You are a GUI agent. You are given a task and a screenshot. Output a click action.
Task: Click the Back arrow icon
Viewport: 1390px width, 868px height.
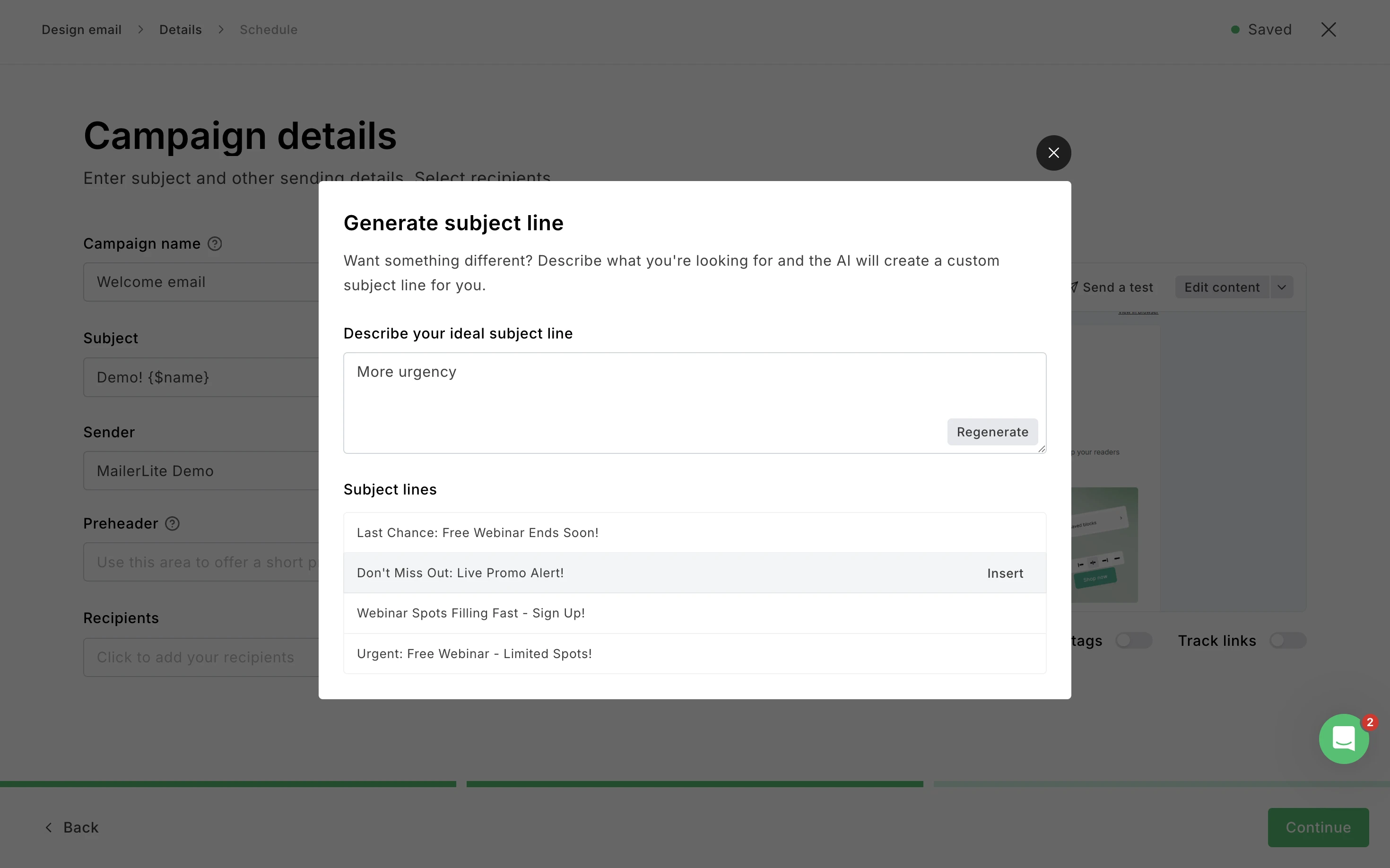point(49,827)
